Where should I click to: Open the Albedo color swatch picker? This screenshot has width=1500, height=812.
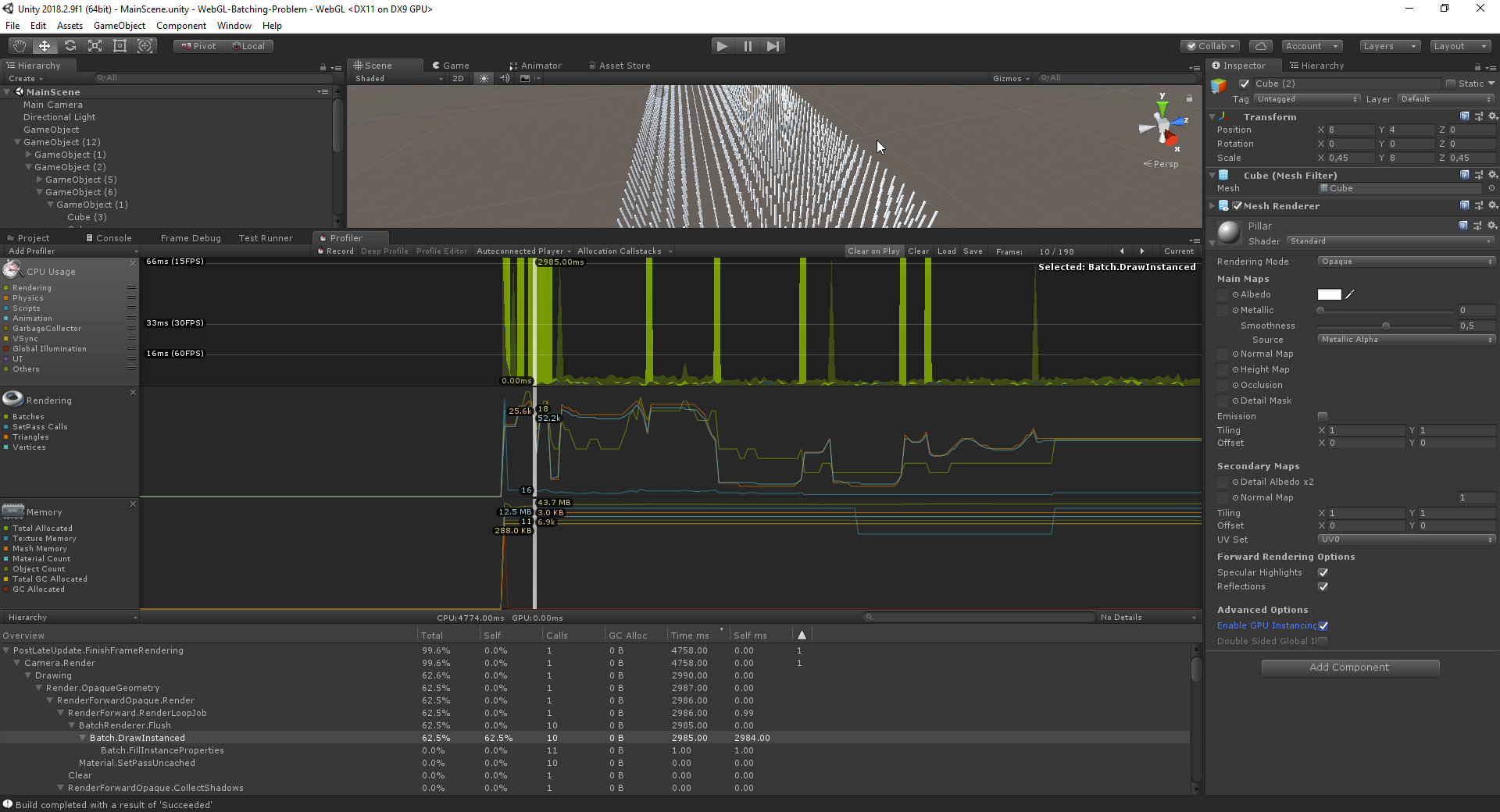pyautogui.click(x=1329, y=294)
